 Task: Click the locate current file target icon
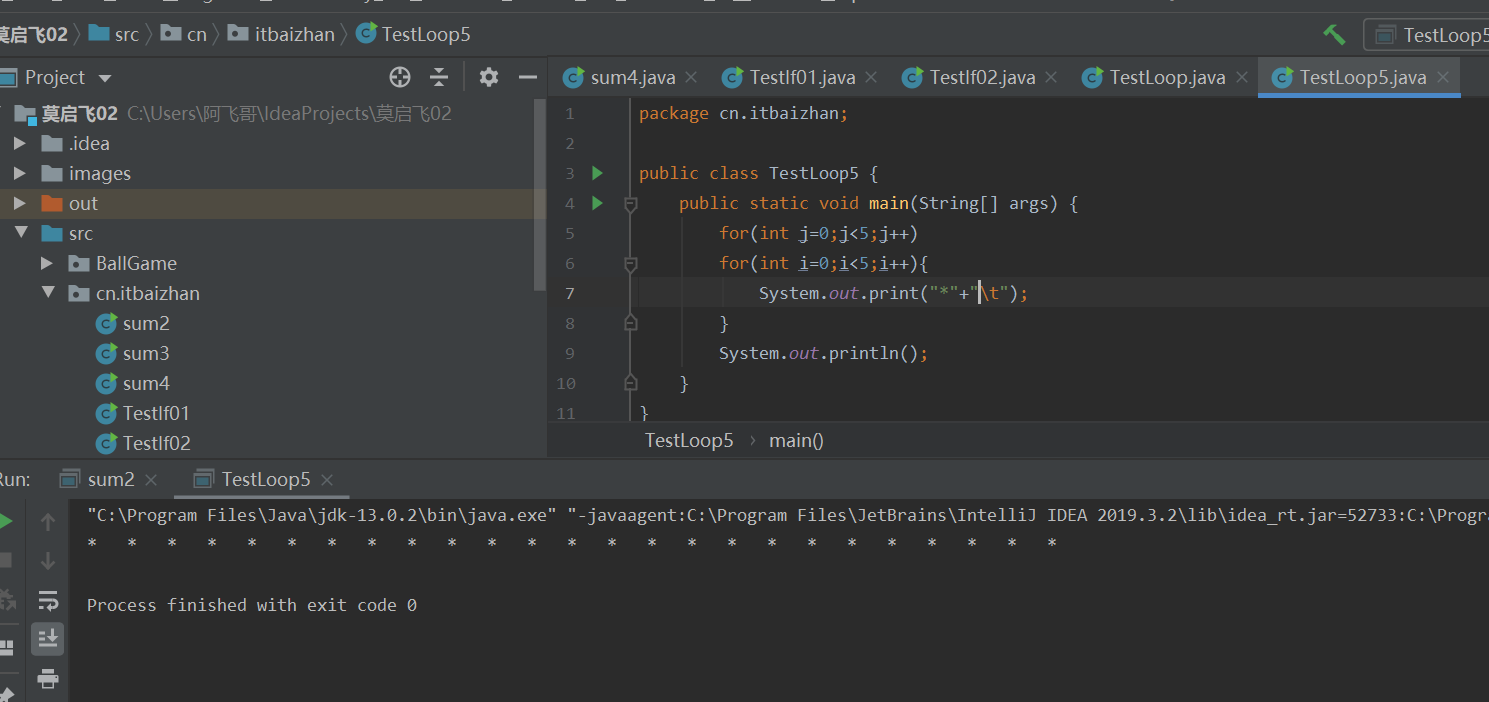click(400, 77)
